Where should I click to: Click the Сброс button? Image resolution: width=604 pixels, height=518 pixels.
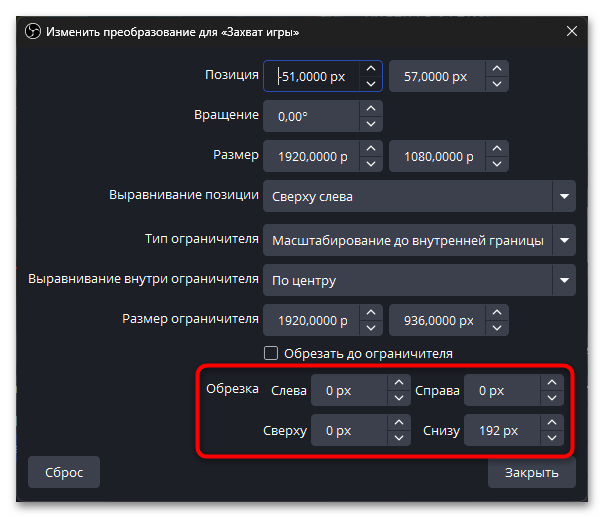coord(64,472)
